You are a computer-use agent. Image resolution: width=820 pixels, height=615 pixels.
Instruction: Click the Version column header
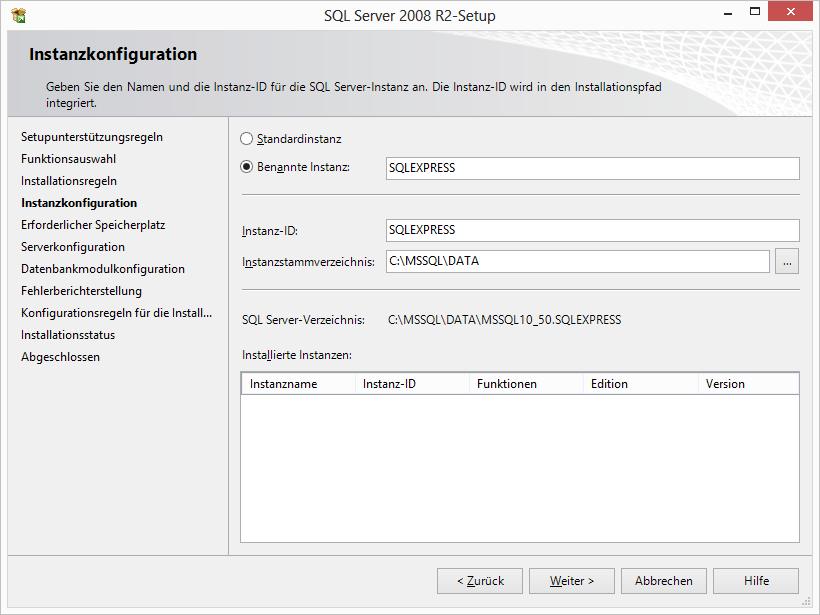(748, 384)
